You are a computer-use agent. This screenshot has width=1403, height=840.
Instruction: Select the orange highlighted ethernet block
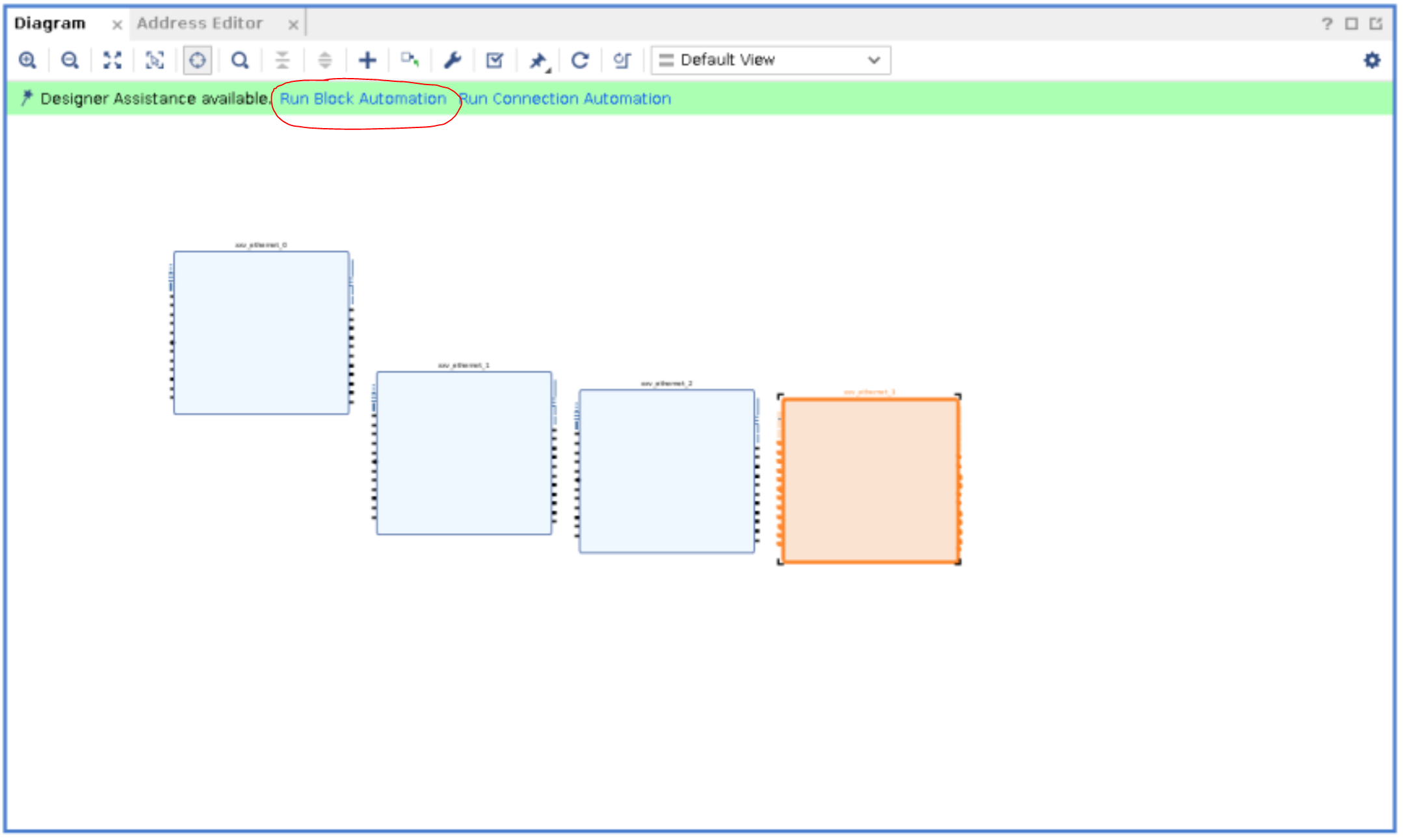870,480
